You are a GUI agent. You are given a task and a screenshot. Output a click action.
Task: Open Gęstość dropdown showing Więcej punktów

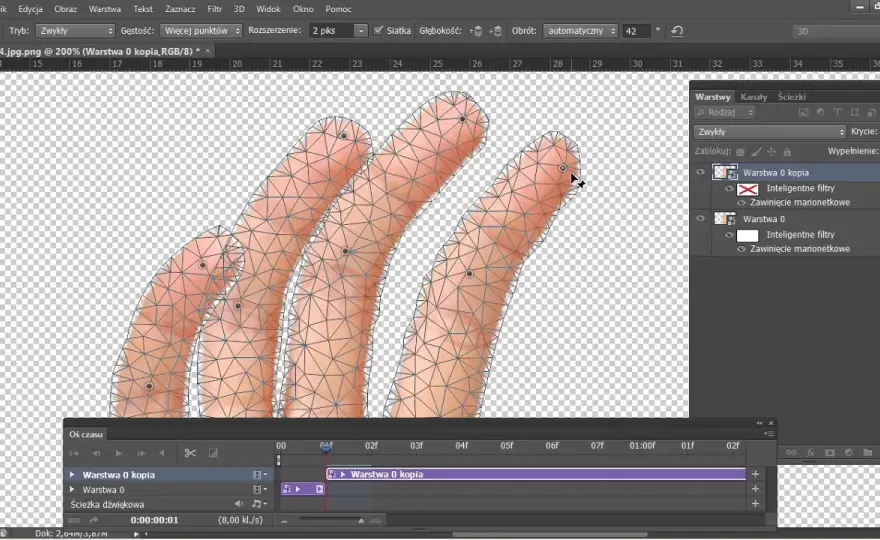201,31
